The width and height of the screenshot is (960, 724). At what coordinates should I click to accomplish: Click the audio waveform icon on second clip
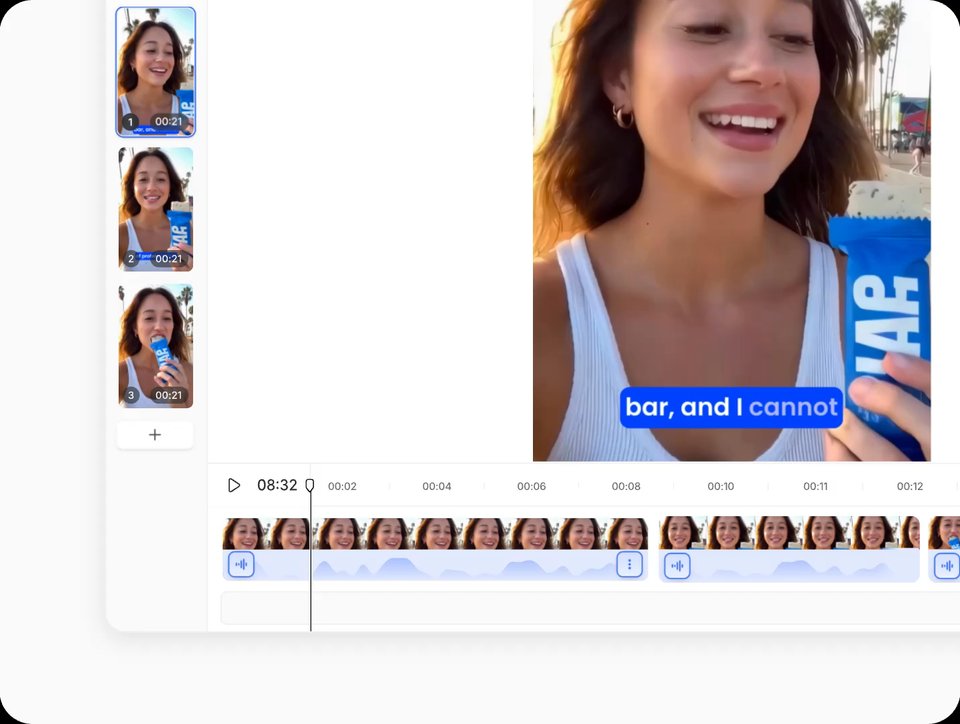pos(677,566)
